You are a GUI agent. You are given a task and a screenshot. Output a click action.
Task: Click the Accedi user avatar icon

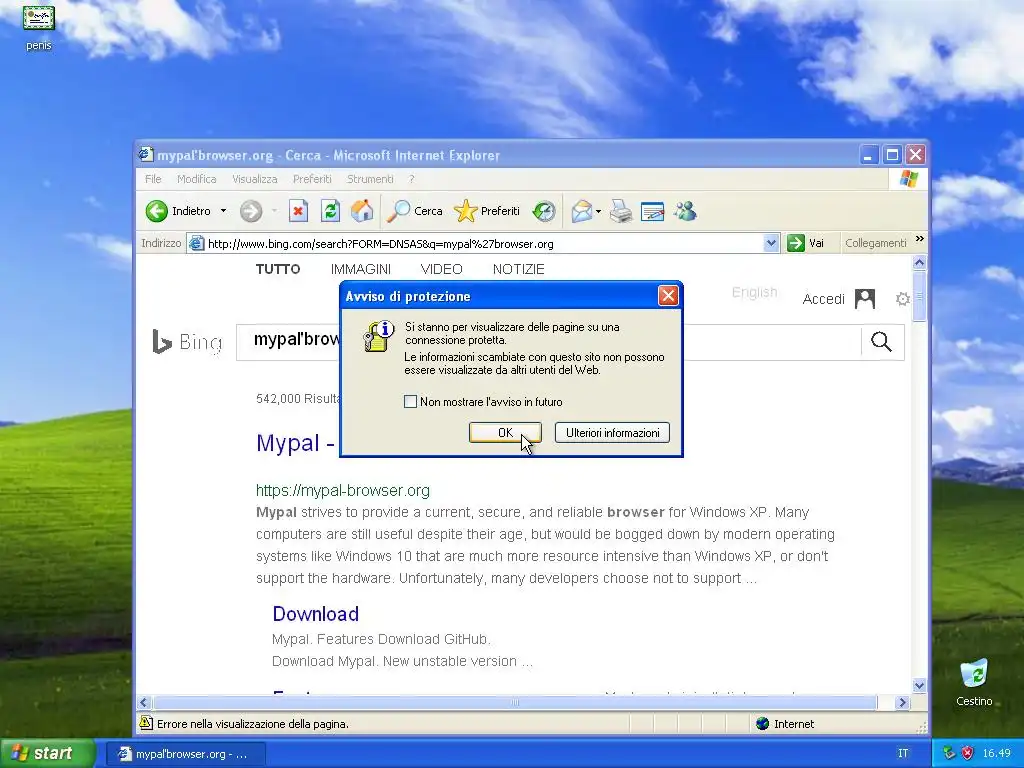pyautogui.click(x=865, y=299)
